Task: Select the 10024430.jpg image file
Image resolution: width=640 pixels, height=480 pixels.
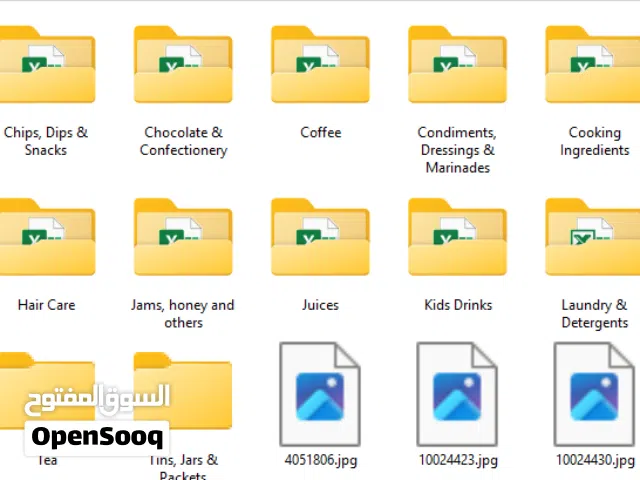Action: (x=593, y=395)
